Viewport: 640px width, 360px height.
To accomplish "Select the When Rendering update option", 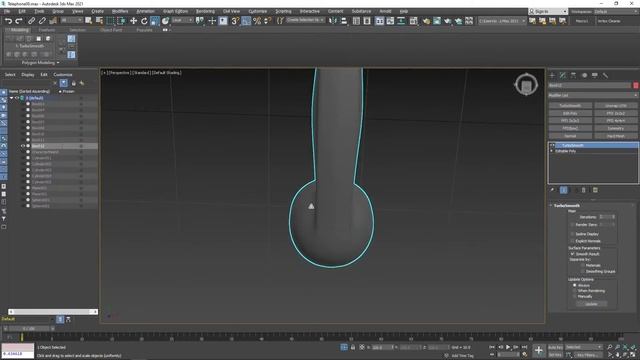I will (575, 291).
